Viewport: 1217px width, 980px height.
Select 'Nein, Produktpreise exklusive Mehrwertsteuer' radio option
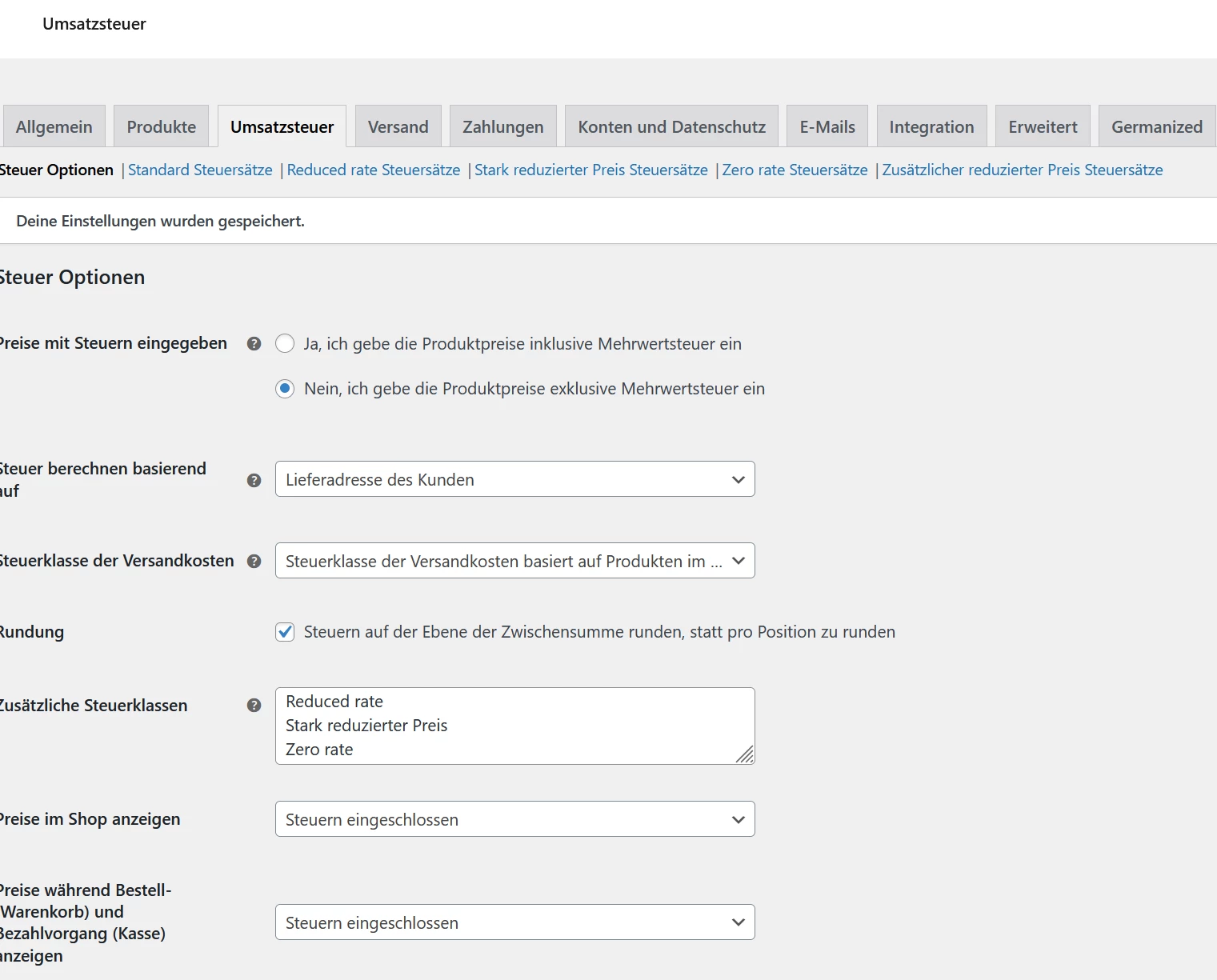[x=285, y=389]
